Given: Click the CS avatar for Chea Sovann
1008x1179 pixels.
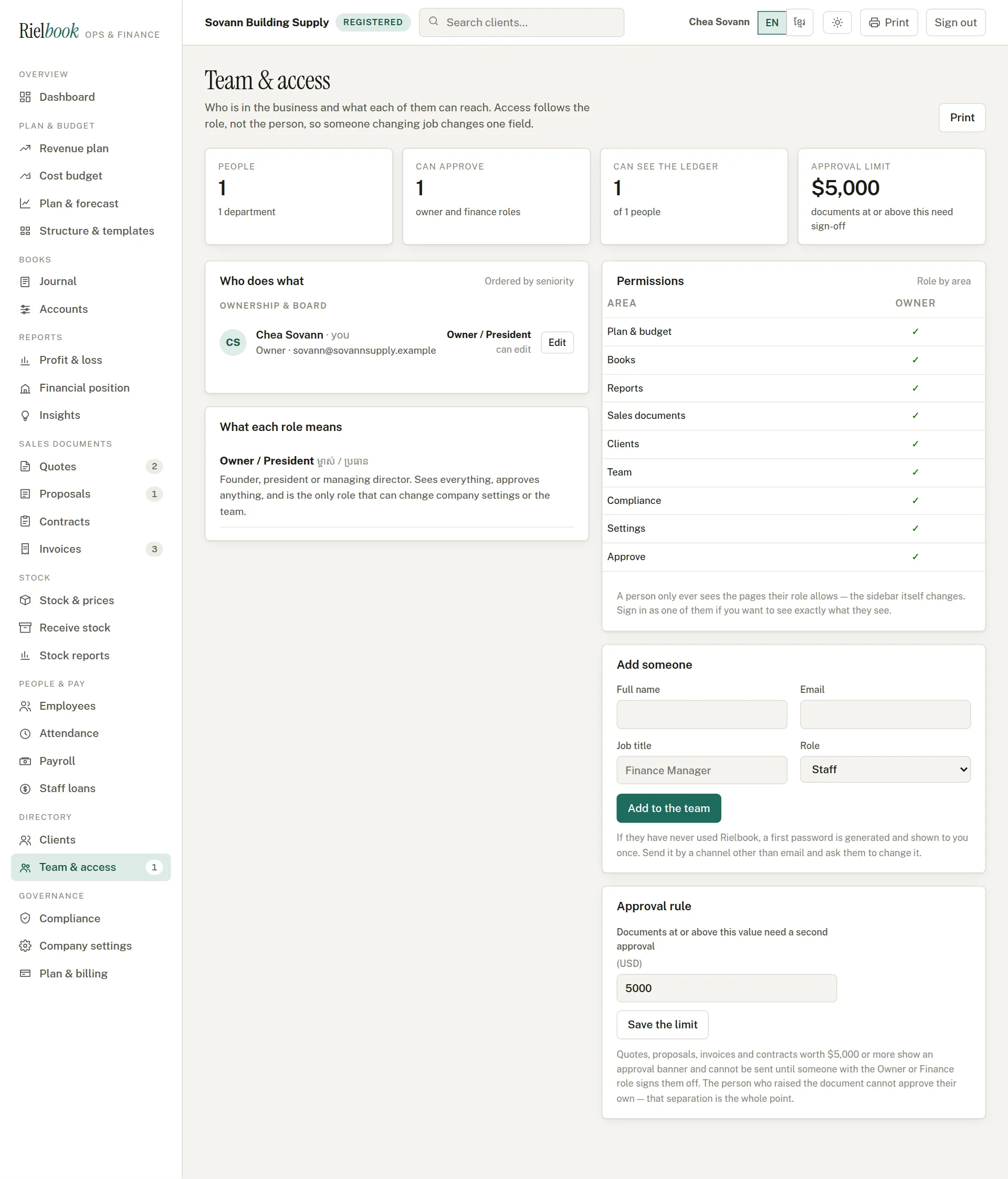Looking at the screenshot, I should point(233,343).
